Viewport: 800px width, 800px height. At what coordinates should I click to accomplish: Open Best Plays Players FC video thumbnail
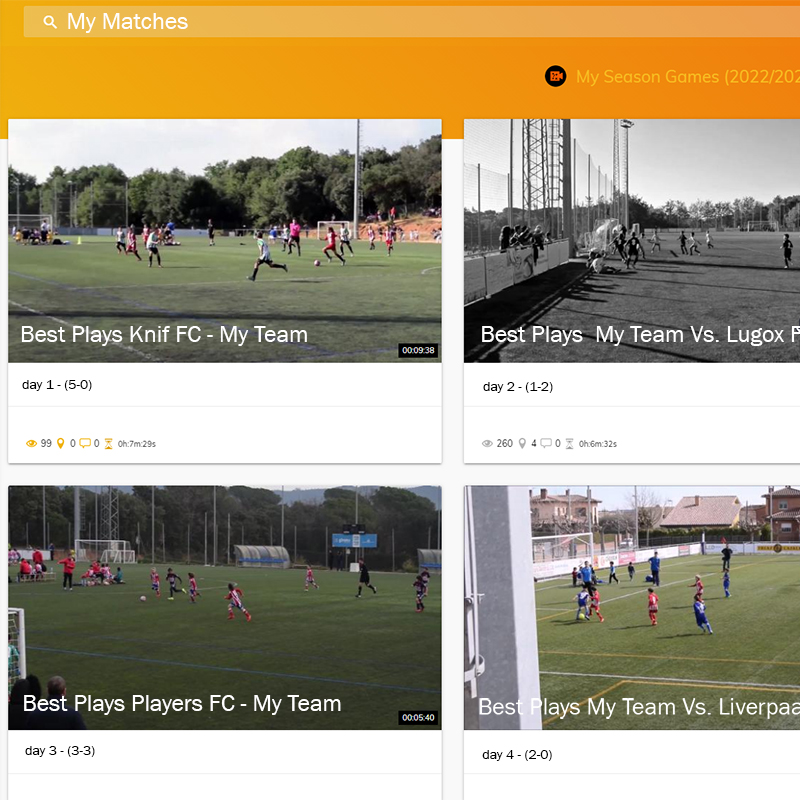click(225, 607)
